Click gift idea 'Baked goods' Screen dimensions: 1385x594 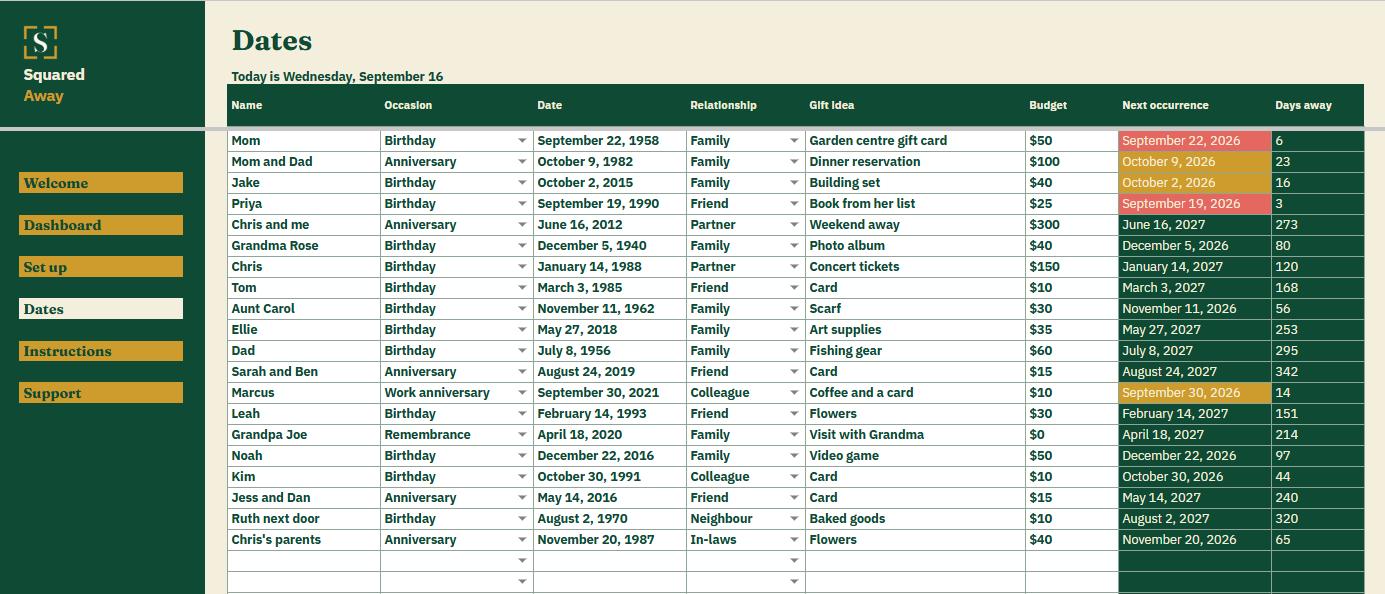[x=915, y=519]
